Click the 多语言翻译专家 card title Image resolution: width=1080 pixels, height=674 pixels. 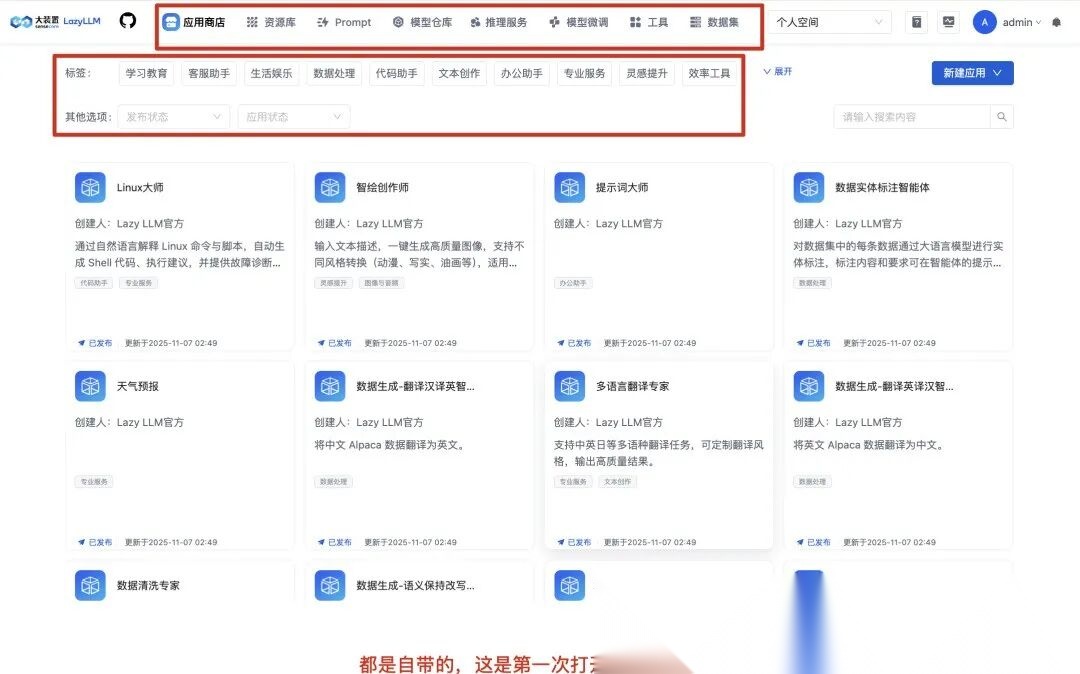pos(632,386)
